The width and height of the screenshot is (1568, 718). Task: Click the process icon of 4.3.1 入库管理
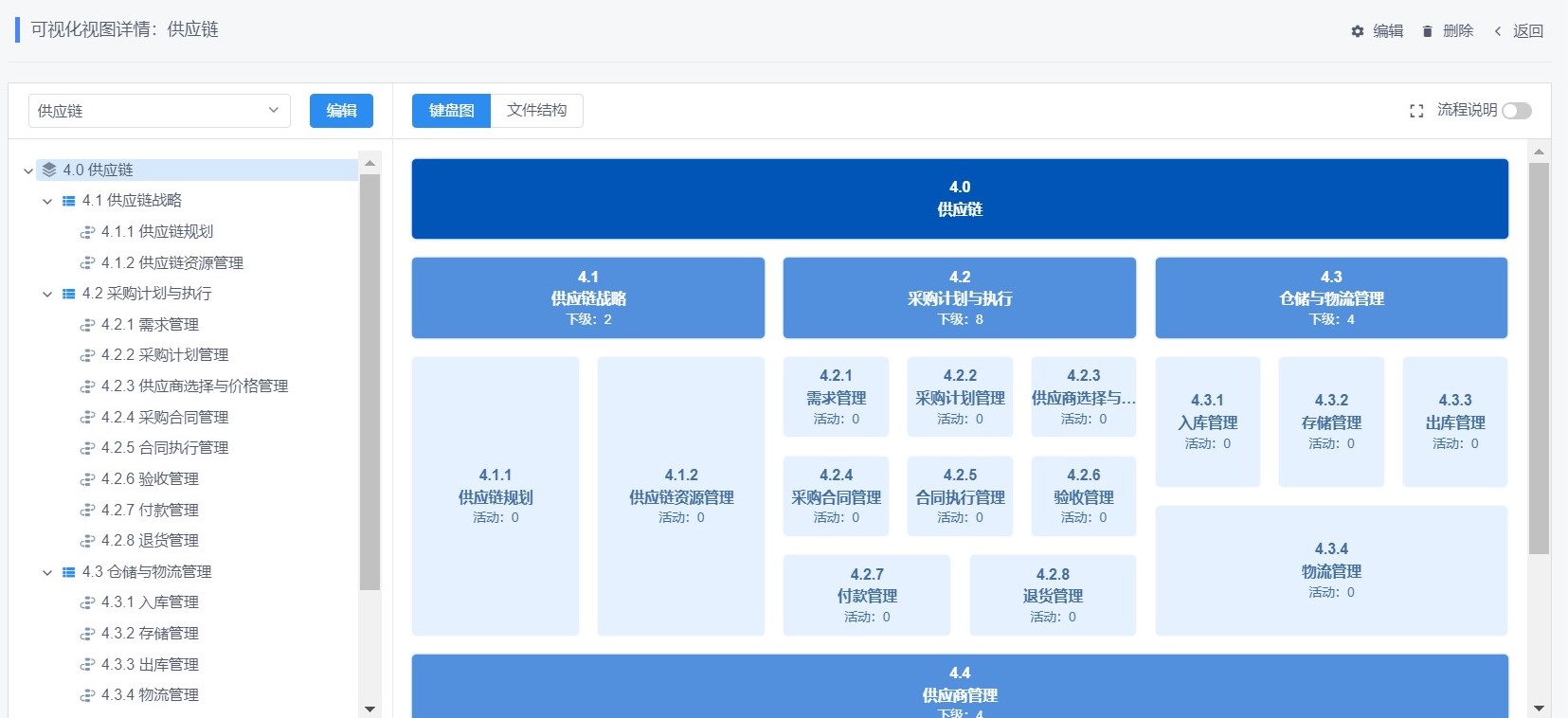click(87, 602)
